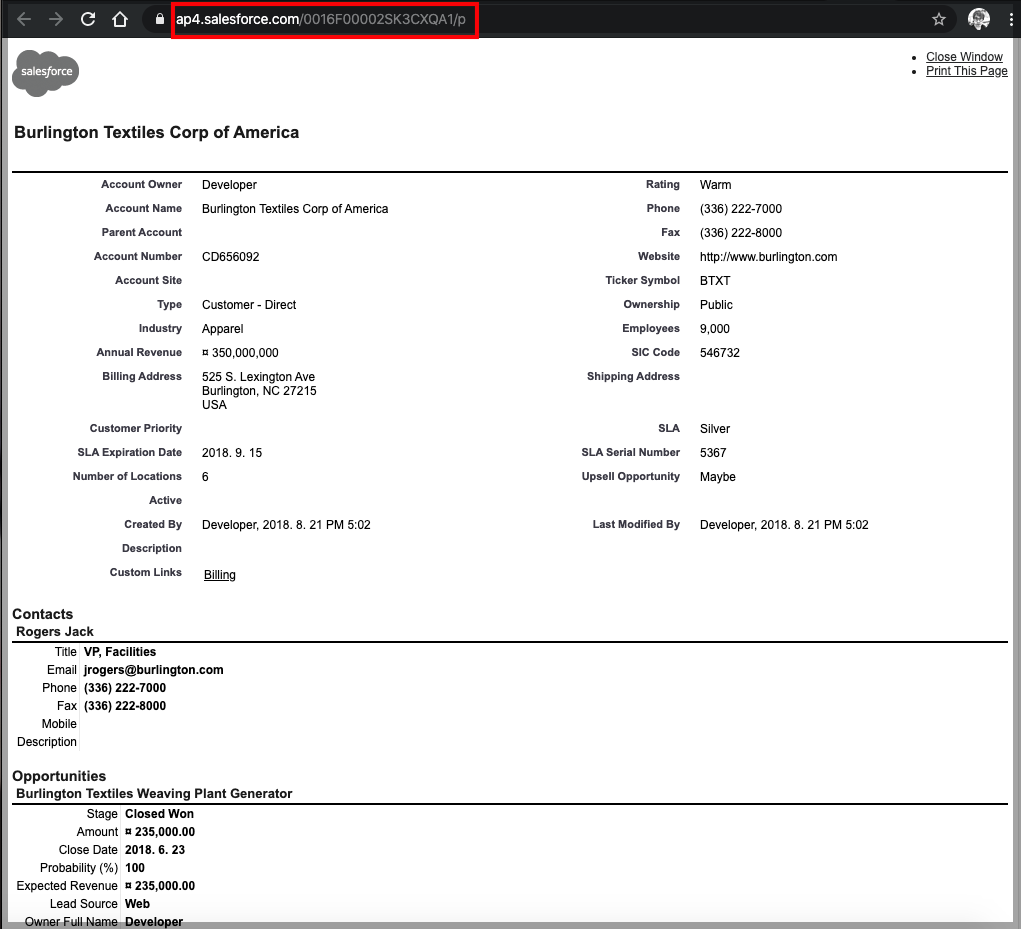1021x929 pixels.
Task: Click the annual revenue 350,000,000 value
Action: coord(240,353)
